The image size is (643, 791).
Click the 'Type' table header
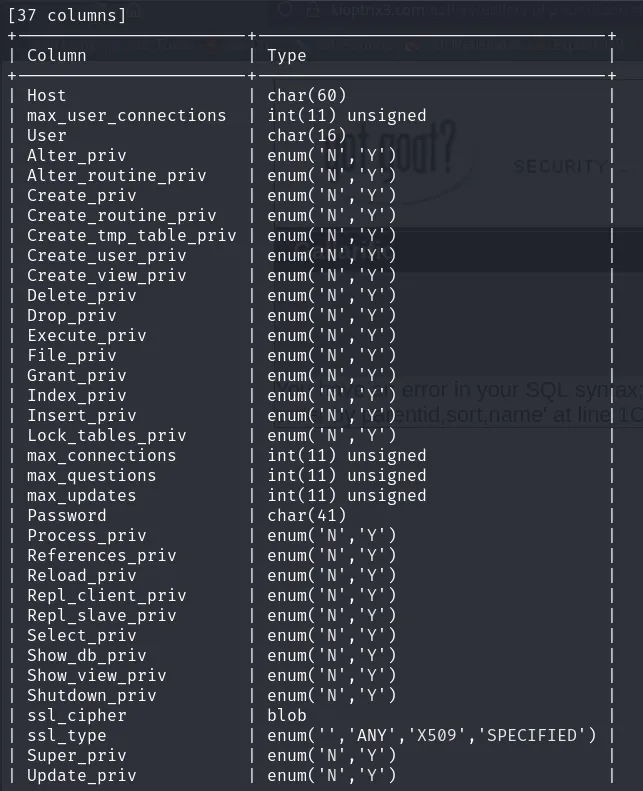(287, 55)
